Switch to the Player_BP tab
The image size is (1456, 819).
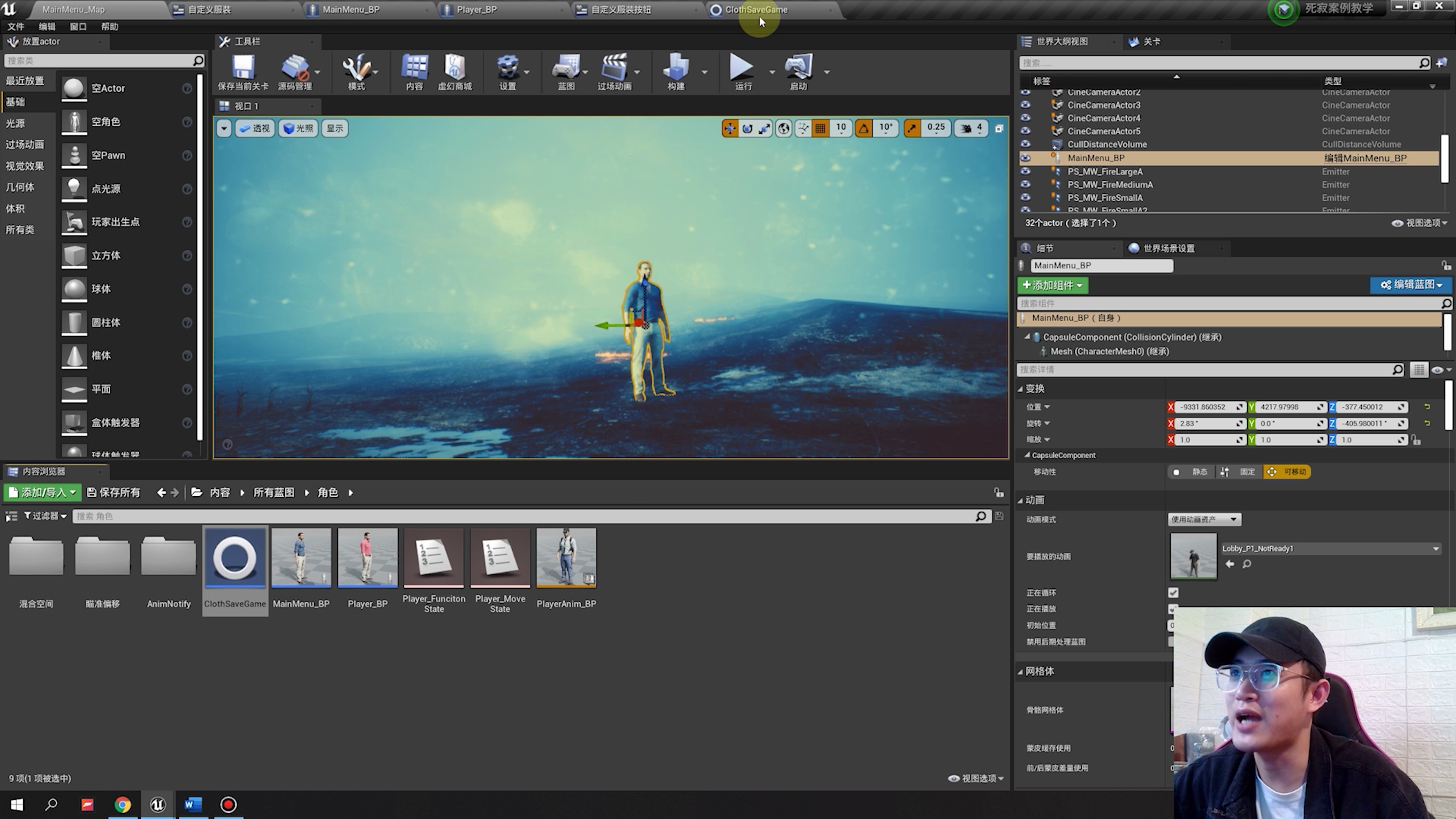[476, 10]
